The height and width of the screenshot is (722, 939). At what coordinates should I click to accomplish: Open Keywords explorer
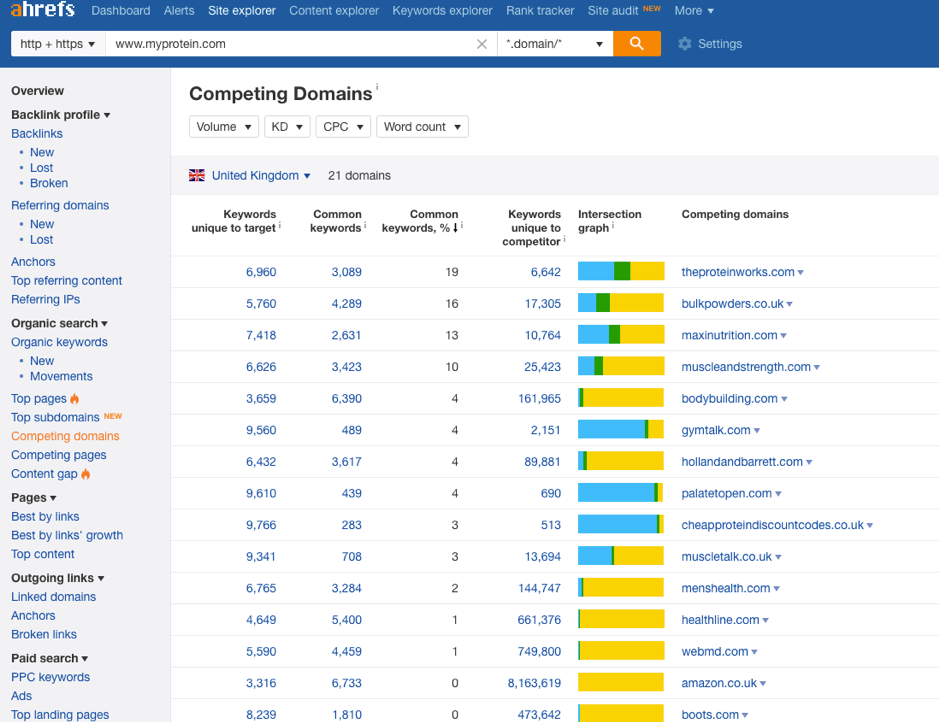(443, 11)
